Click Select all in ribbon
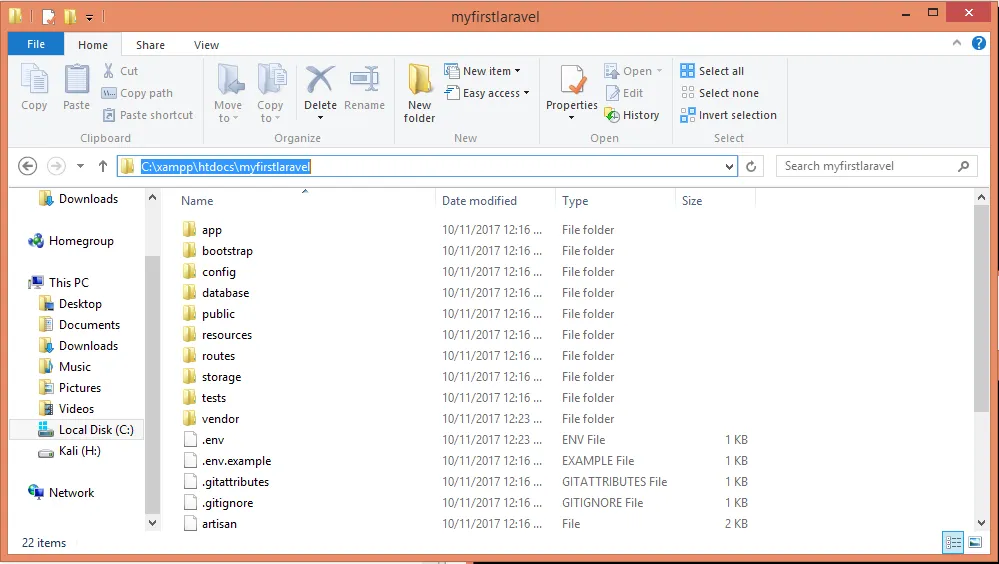This screenshot has height=564, width=999. click(712, 71)
